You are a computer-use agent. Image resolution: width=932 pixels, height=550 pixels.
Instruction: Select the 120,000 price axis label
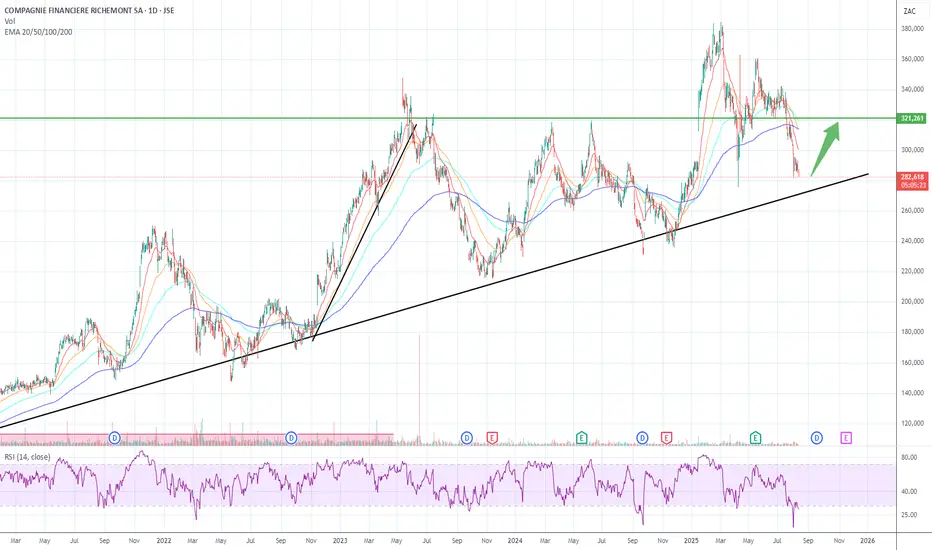(x=912, y=423)
